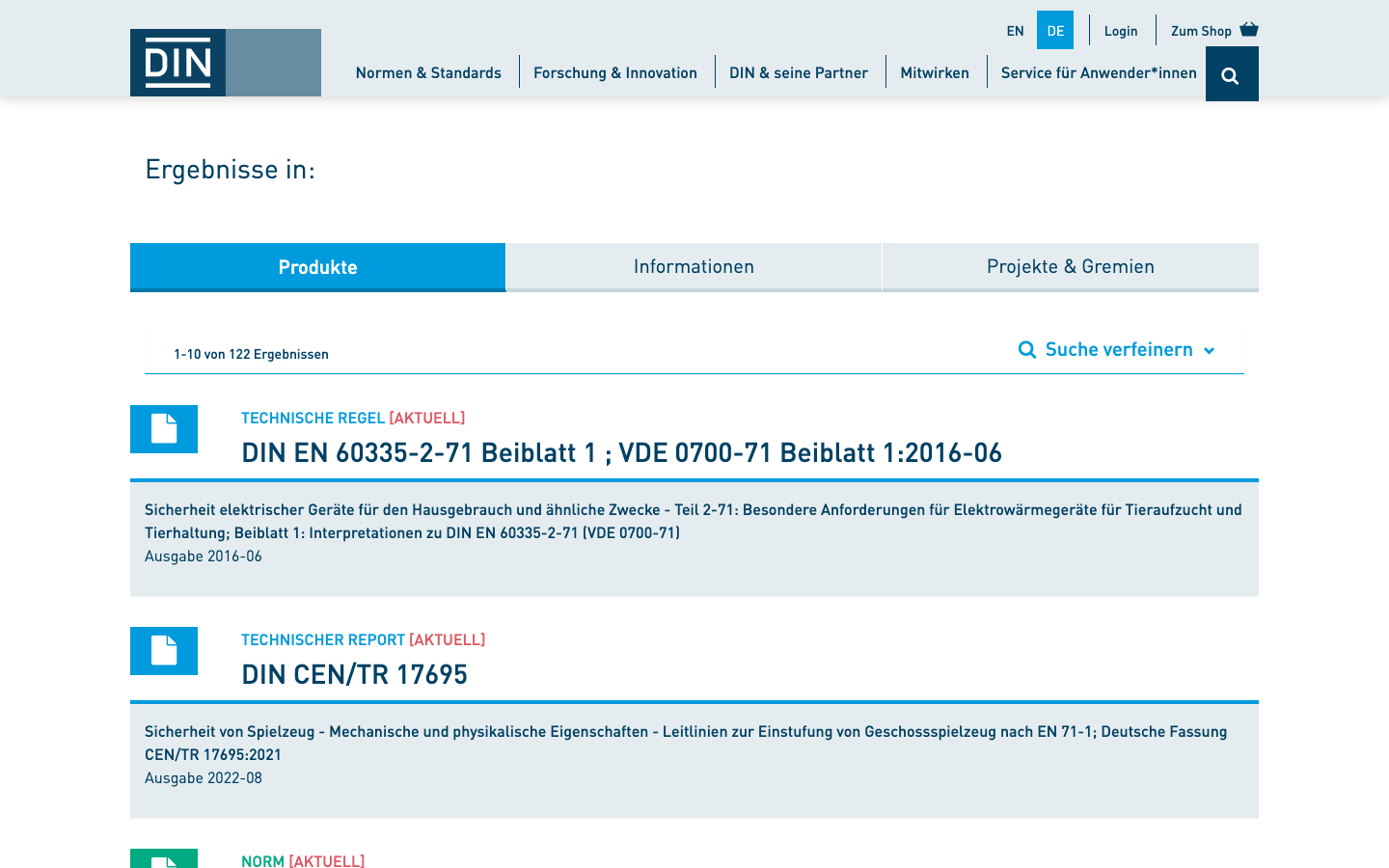Click the TECHNISCHER REPORT label

tap(323, 639)
